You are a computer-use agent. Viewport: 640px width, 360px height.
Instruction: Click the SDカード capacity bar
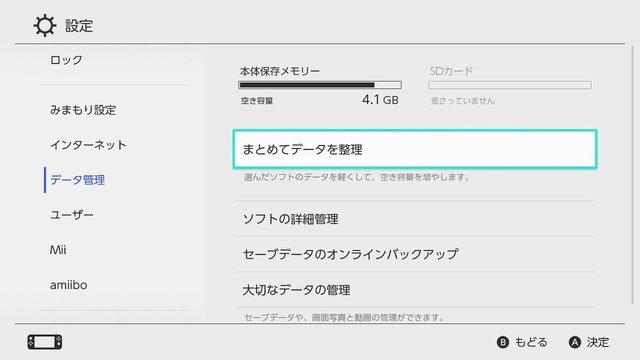[x=510, y=85]
